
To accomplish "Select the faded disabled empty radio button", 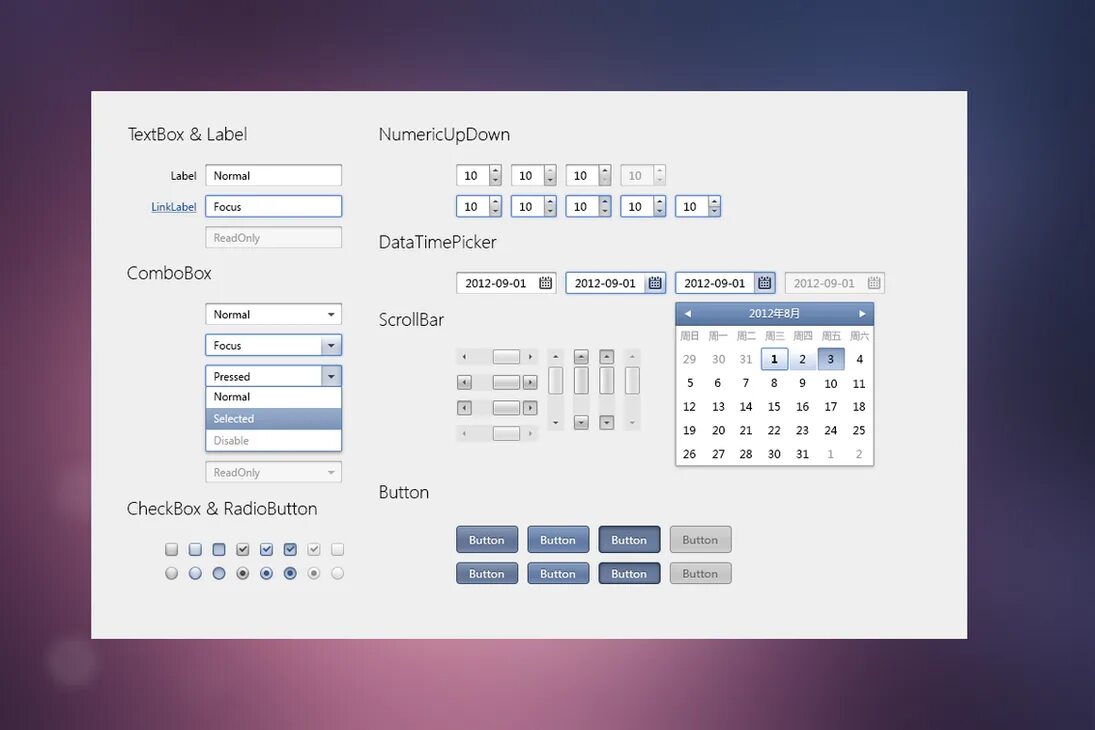I will click(337, 574).
